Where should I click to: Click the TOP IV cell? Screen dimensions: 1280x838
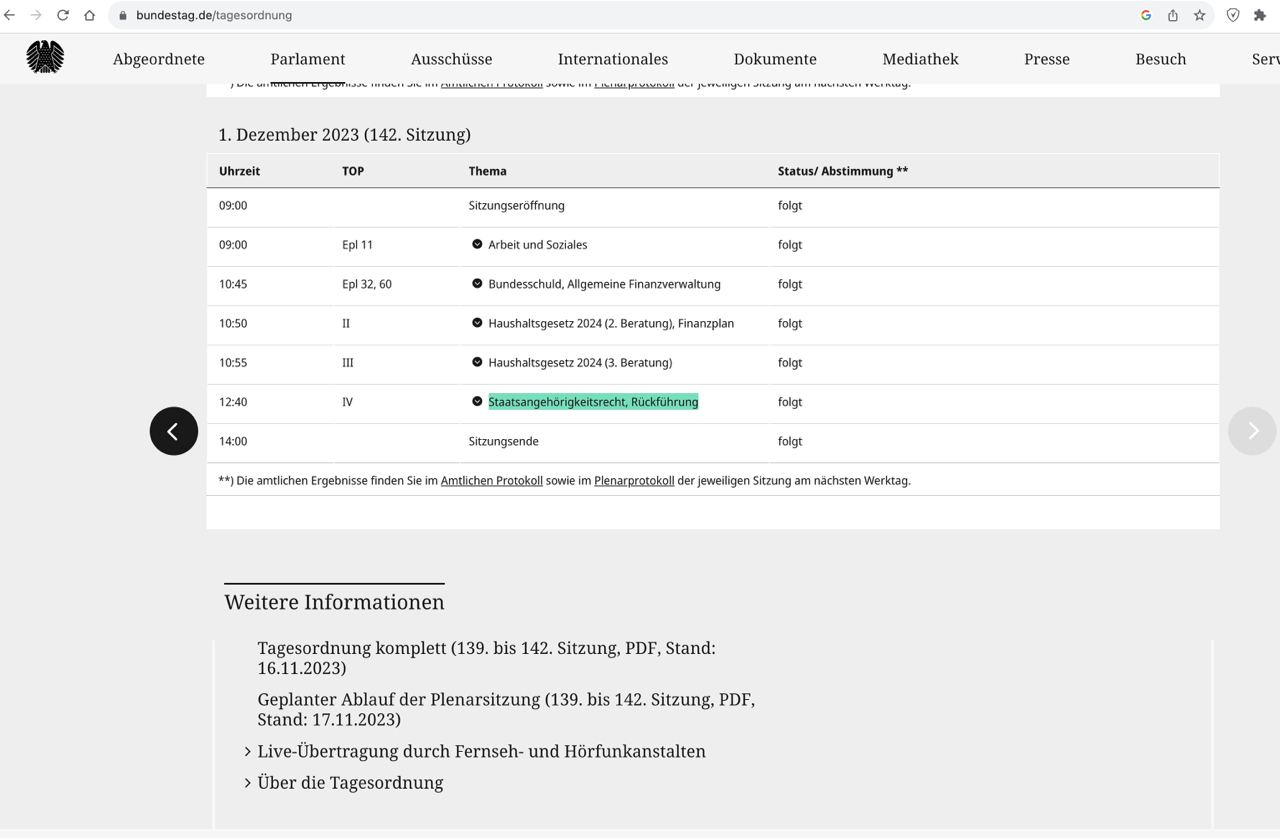coord(347,402)
